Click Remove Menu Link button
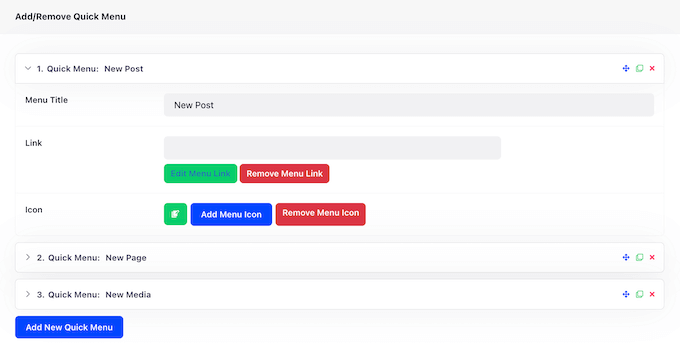Viewport: 680px width, 360px height. tap(284, 173)
